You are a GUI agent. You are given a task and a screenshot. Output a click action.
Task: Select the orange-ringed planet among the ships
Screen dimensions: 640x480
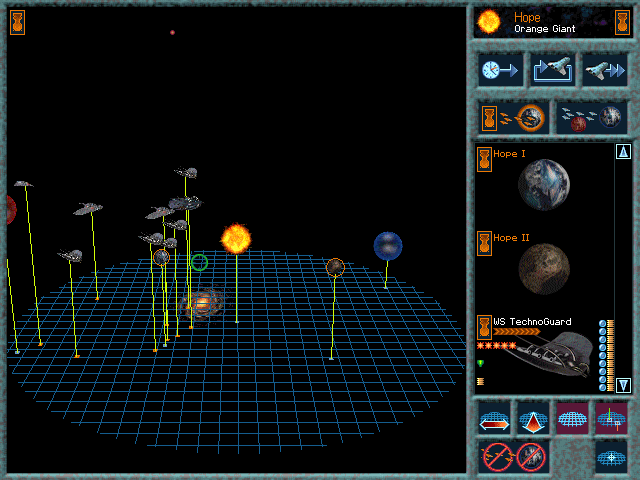162,258
